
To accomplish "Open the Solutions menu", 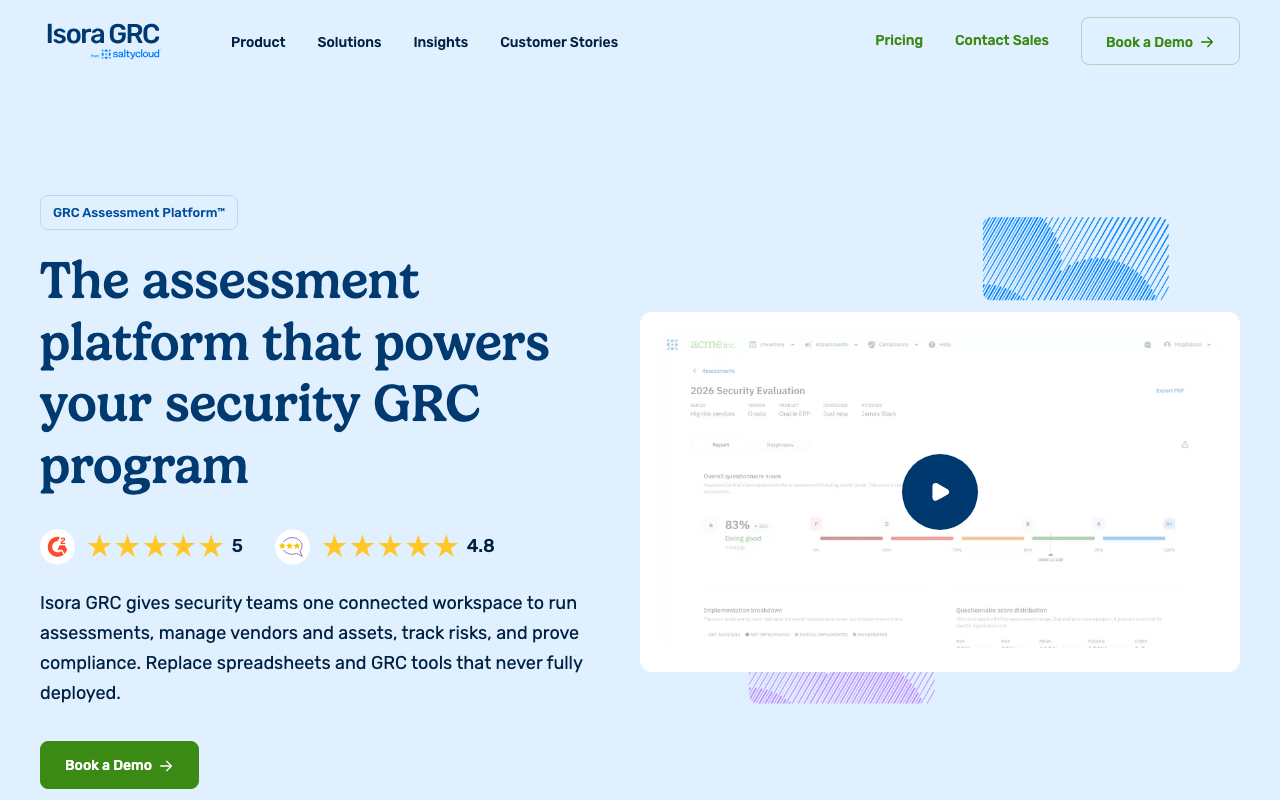I will point(349,42).
